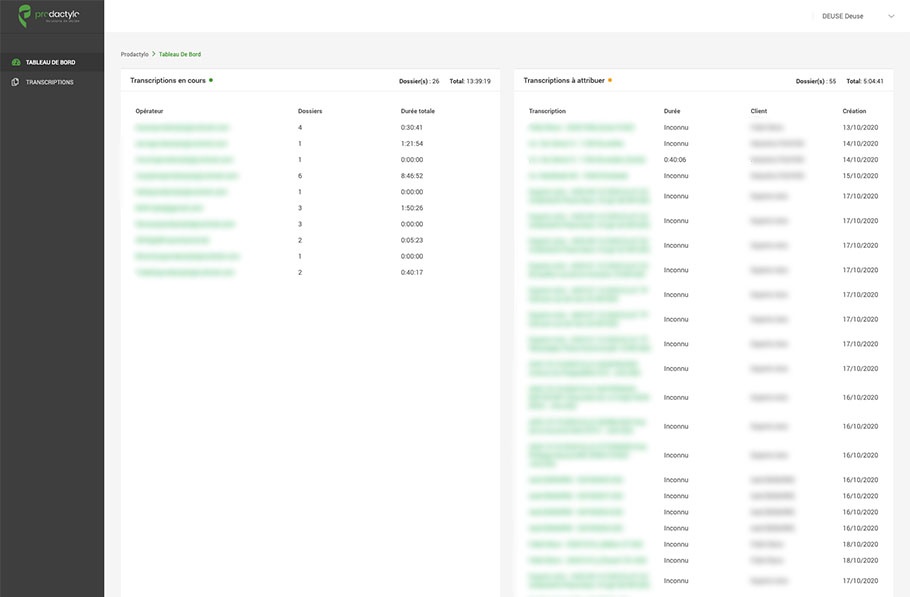Open the DEUSE Deuse user menu
Image resolution: width=910 pixels, height=597 pixels.
843,16
